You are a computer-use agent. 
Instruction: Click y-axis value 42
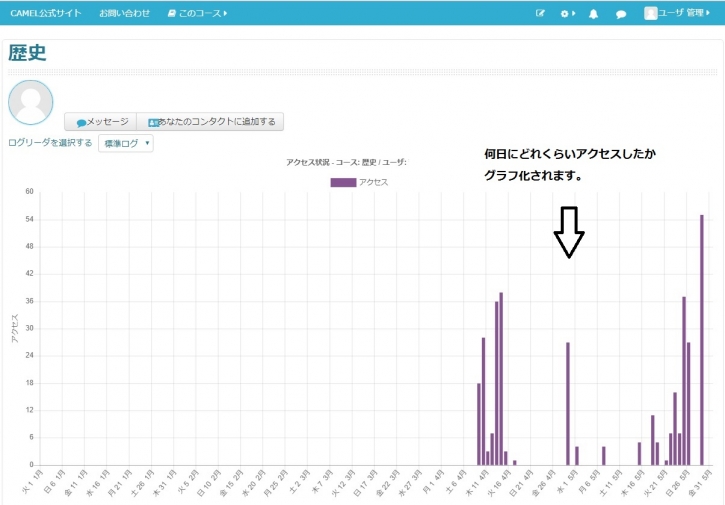[30, 274]
